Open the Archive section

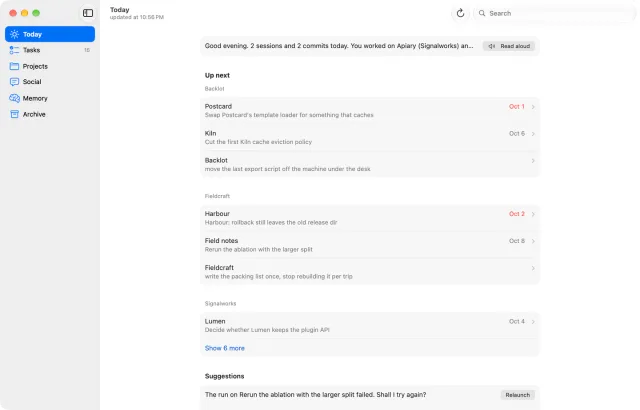(x=50, y=114)
